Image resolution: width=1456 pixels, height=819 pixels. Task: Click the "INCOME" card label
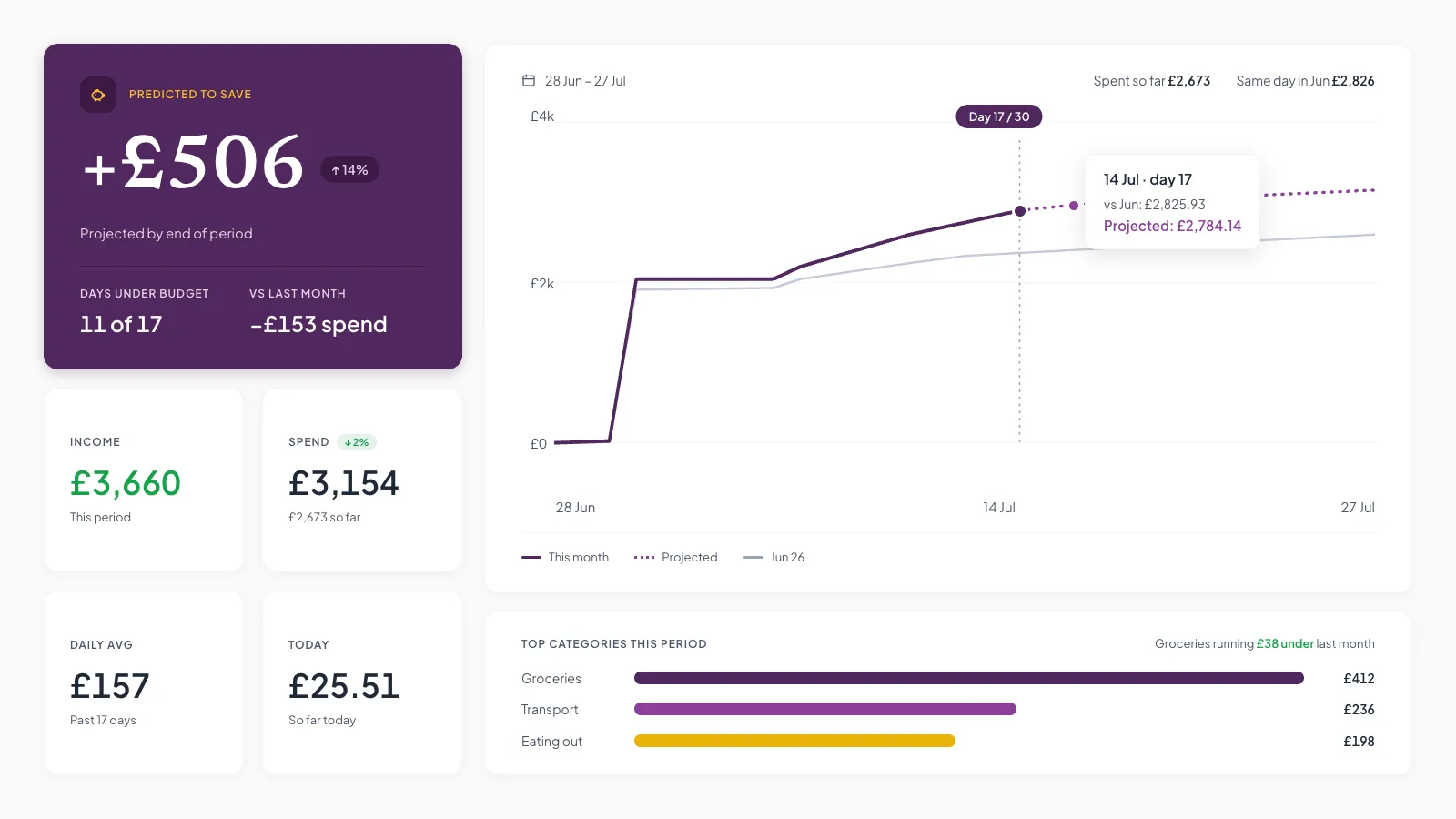pos(96,442)
